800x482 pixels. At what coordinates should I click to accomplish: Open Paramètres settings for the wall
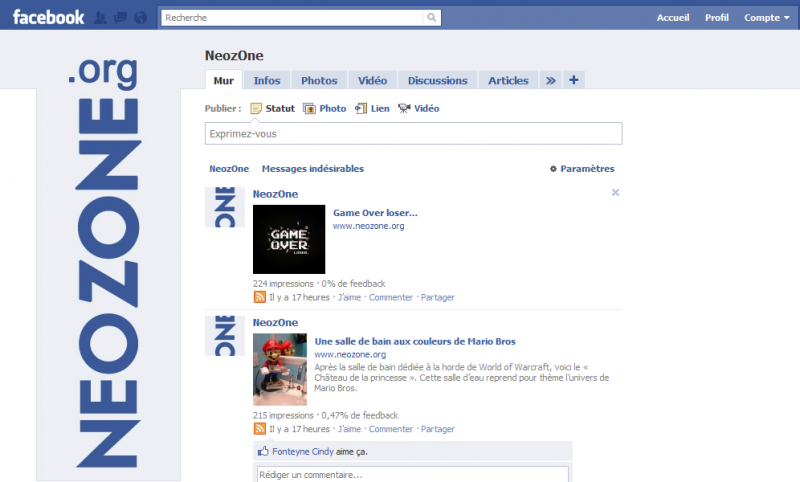[x=582, y=169]
